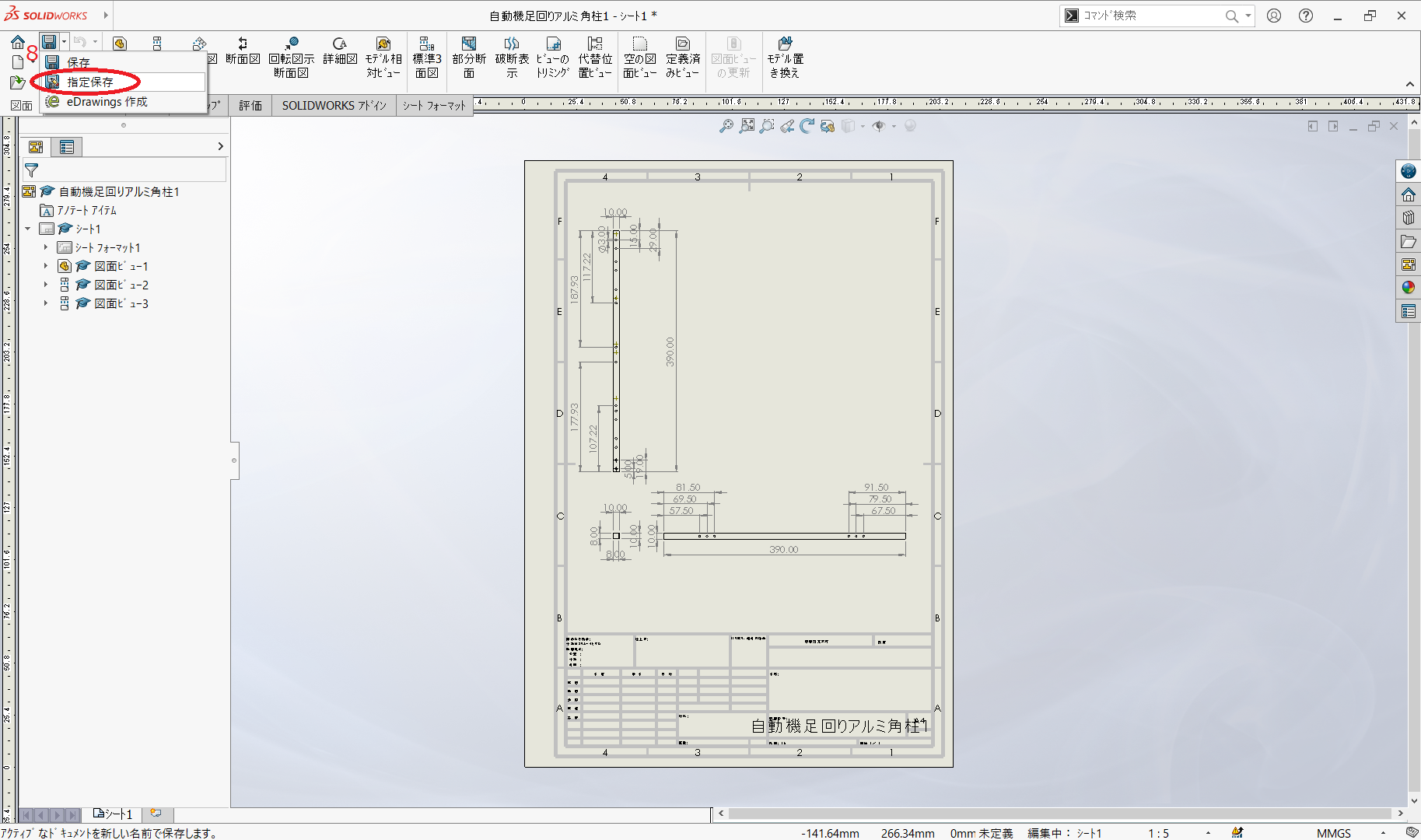This screenshot has width=1421, height=840.
Task: Expand the 図面ビュー3 tree node
Action: click(x=46, y=303)
